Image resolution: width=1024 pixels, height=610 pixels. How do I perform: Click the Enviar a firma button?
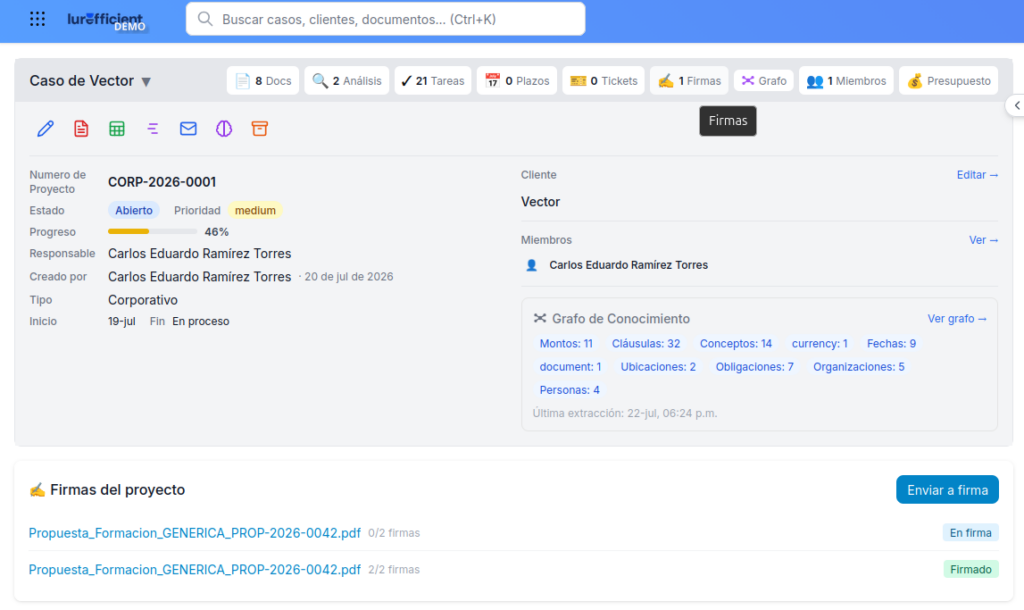pyautogui.click(x=947, y=490)
